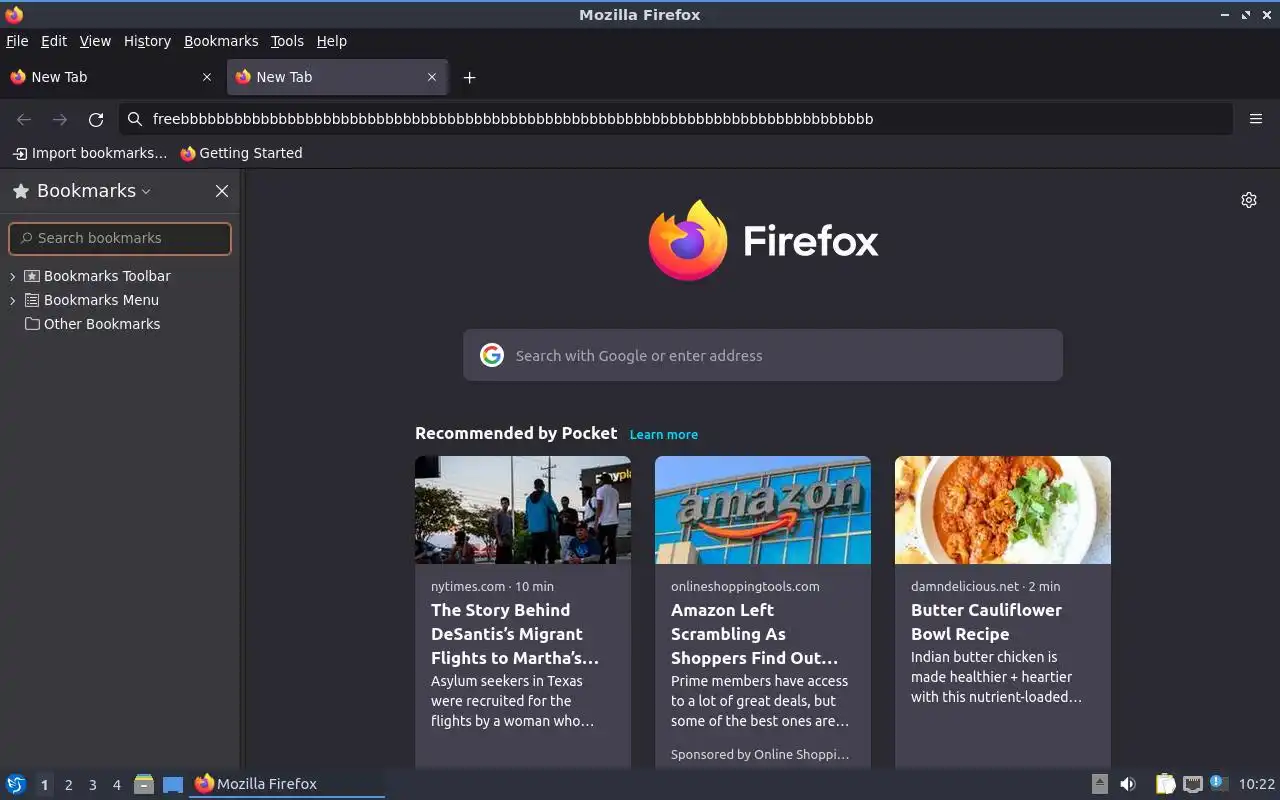The height and width of the screenshot is (800, 1280).
Task: Open the View menu
Action: tap(95, 41)
